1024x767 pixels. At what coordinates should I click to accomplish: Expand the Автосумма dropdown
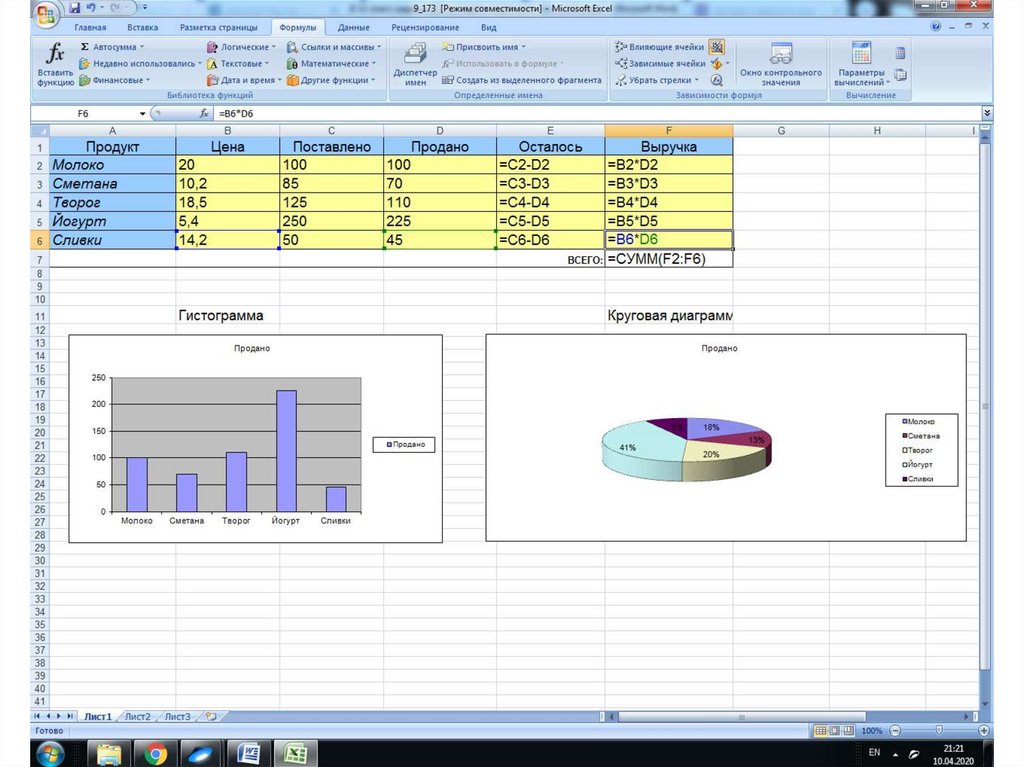coord(141,47)
